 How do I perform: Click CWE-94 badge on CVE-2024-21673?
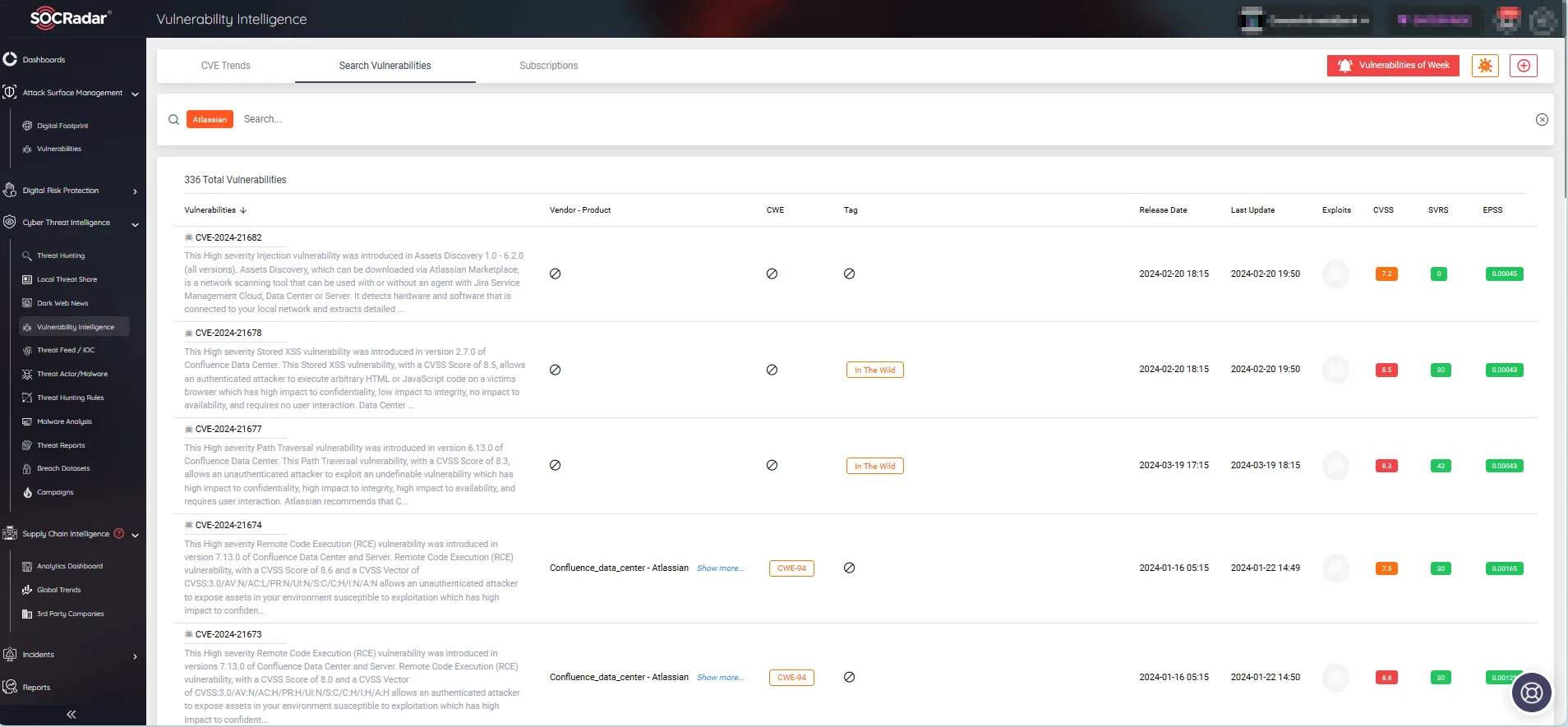[x=791, y=678]
